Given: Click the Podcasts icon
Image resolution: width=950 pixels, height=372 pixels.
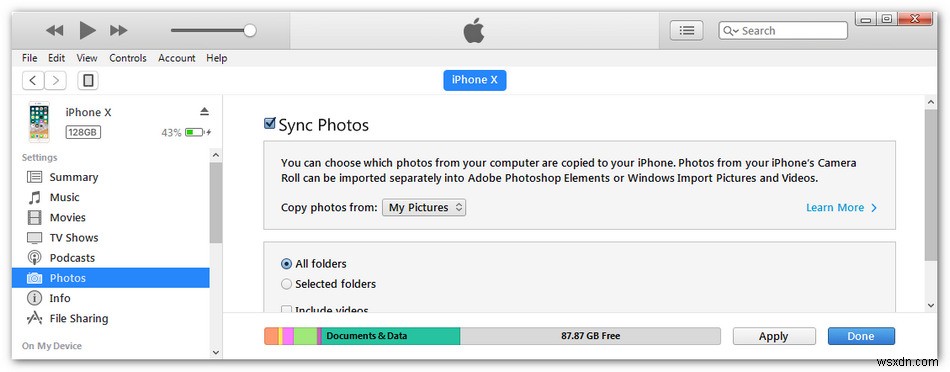Looking at the screenshot, I should 35,257.
